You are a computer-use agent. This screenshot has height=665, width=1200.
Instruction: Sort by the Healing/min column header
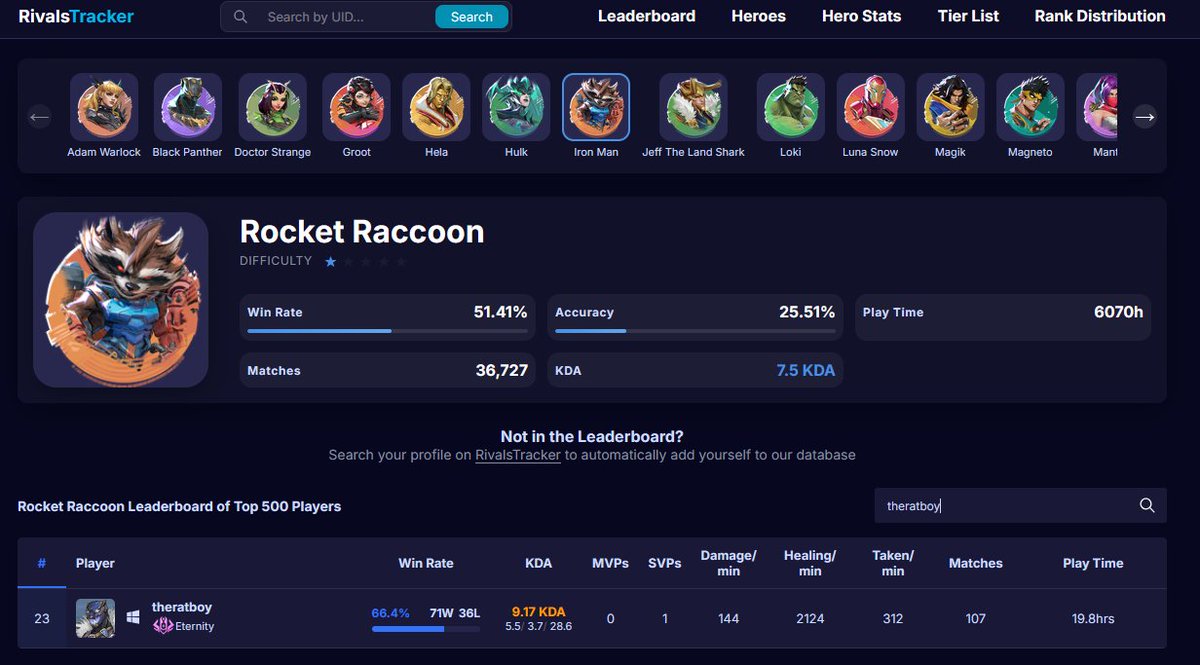click(810, 563)
